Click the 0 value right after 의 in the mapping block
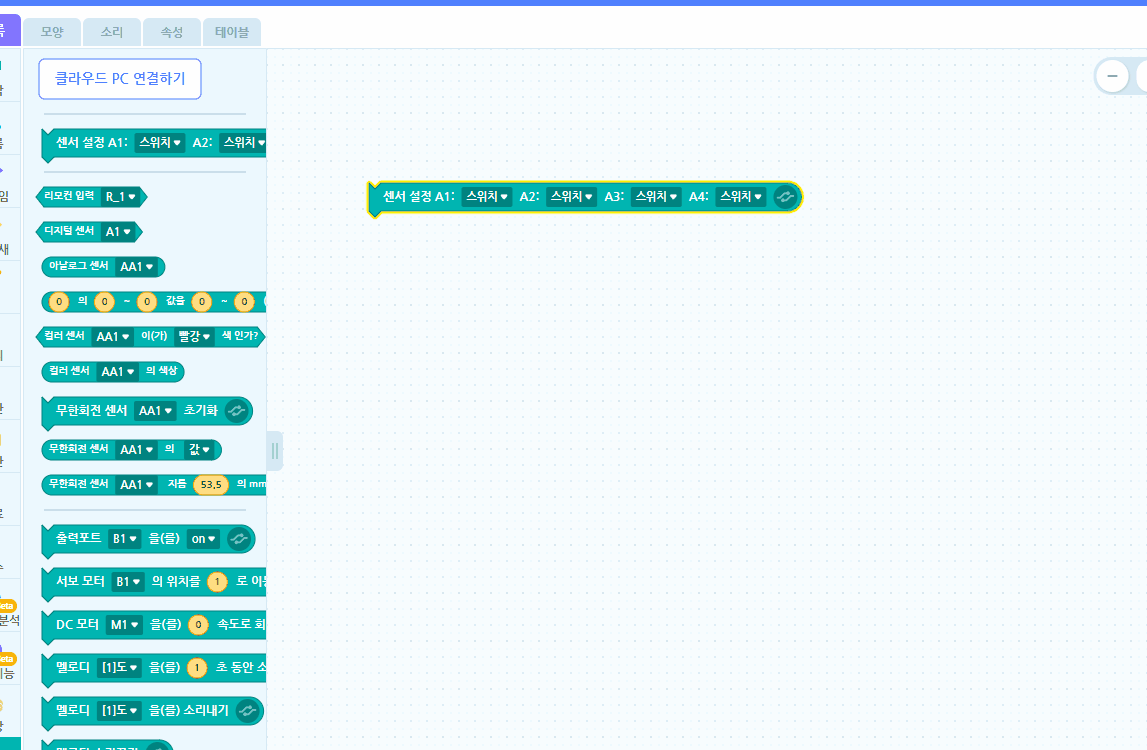Screen dimensions: 1147x750 pyautogui.click(x=105, y=301)
